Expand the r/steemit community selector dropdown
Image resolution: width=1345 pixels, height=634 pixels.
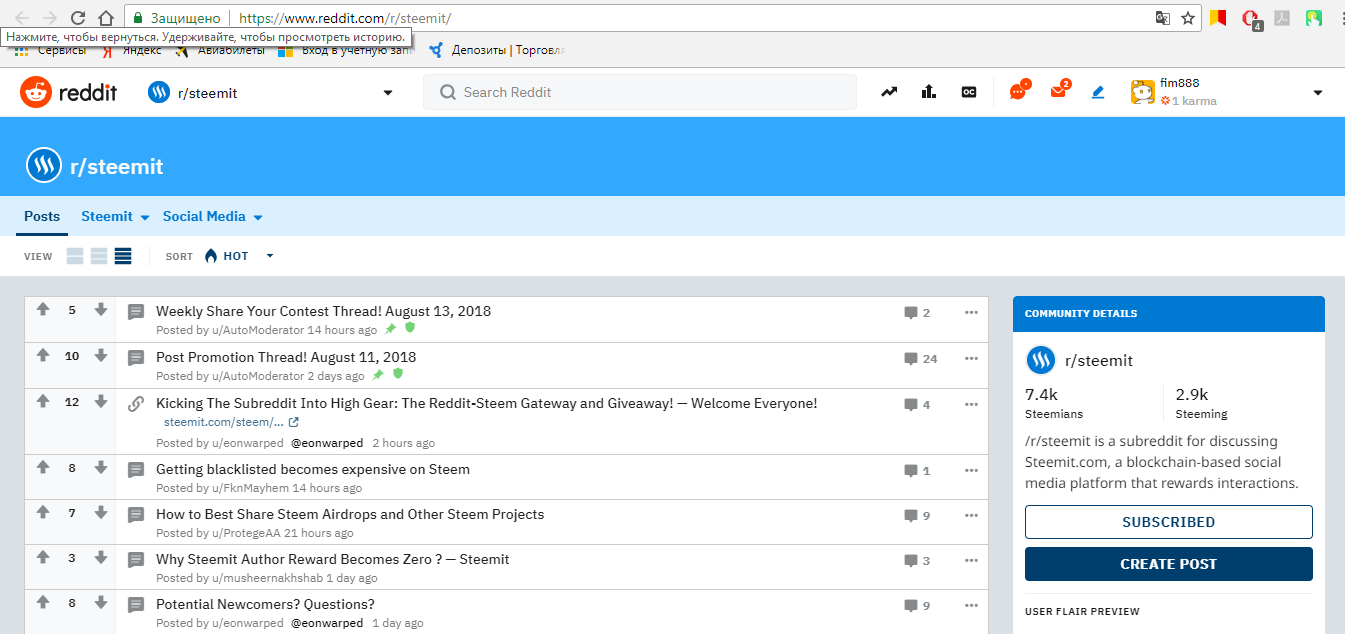coord(388,93)
